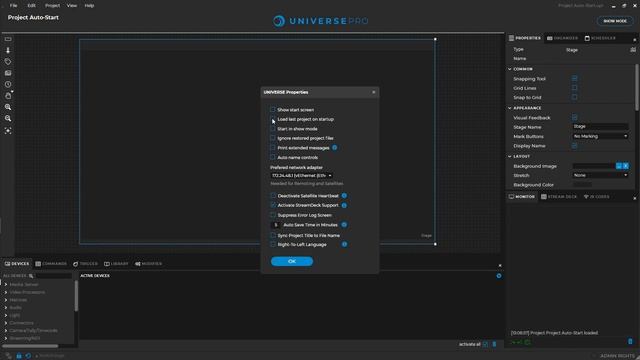Expand Audio device category

(x=6, y=308)
